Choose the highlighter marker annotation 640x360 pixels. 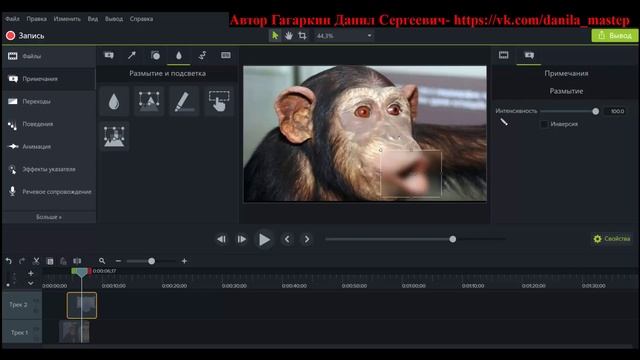click(184, 101)
